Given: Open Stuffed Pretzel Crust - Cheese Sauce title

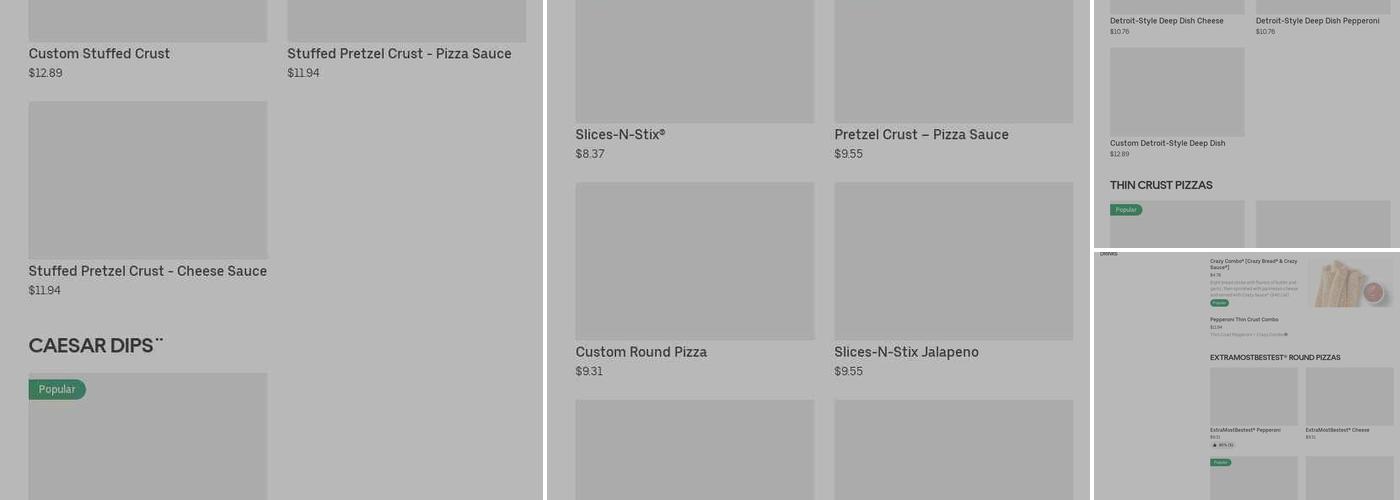Looking at the screenshot, I should click(x=148, y=271).
